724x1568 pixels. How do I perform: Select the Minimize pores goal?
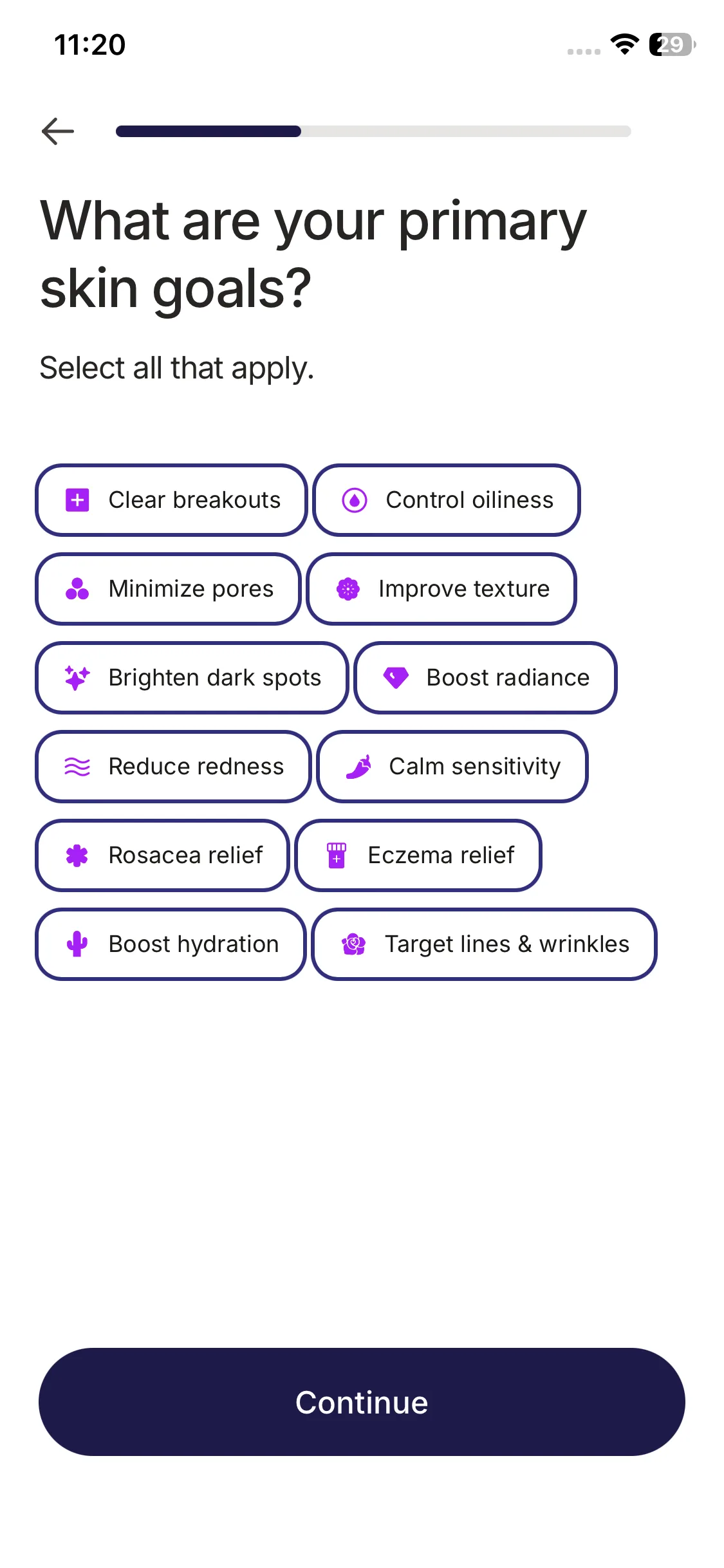pyautogui.click(x=169, y=589)
